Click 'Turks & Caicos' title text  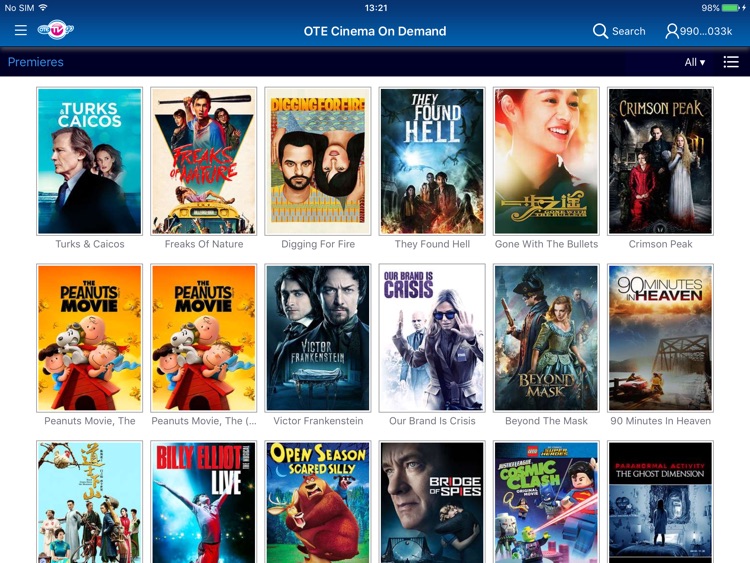pyautogui.click(x=90, y=244)
